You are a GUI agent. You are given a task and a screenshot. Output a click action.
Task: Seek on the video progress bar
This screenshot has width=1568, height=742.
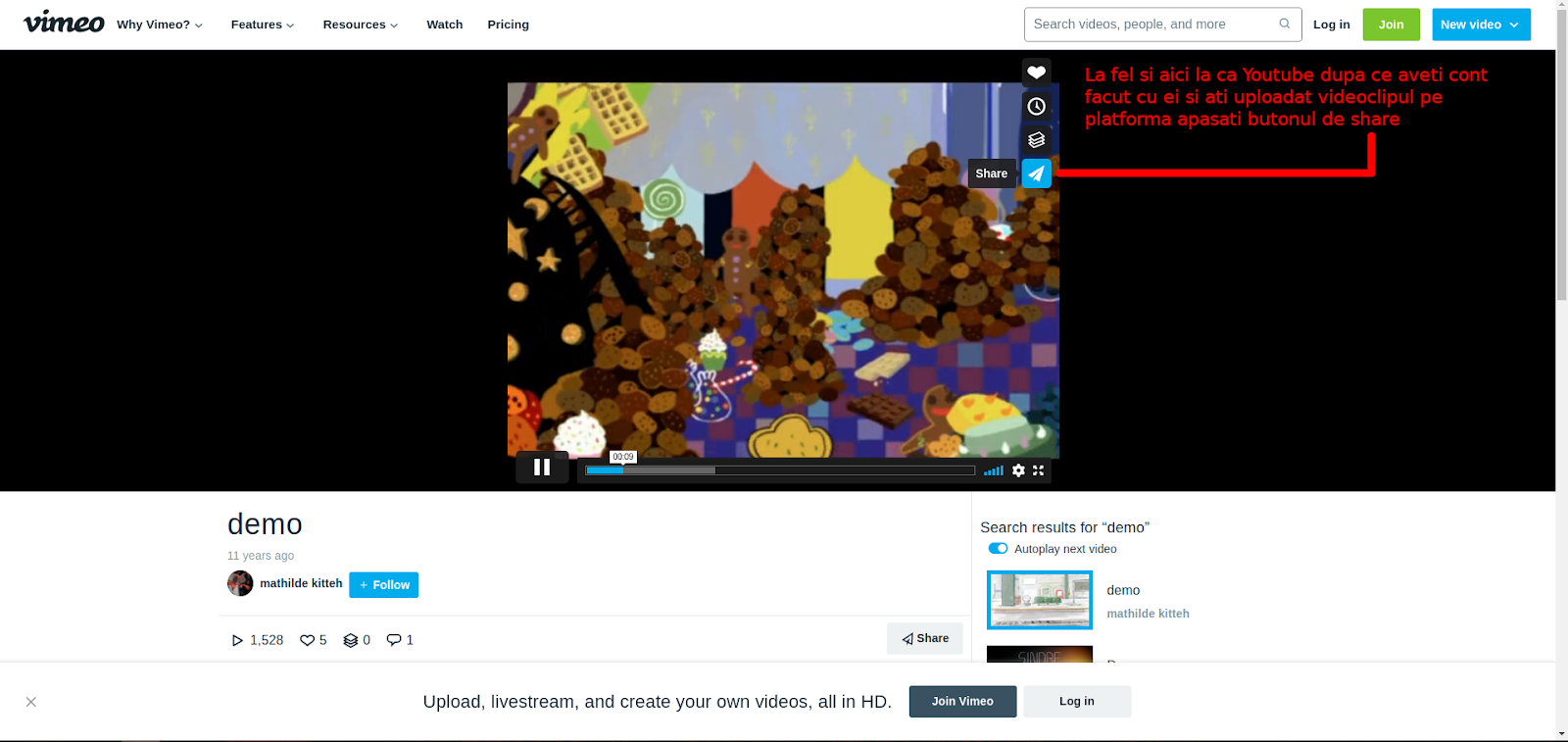pos(780,470)
